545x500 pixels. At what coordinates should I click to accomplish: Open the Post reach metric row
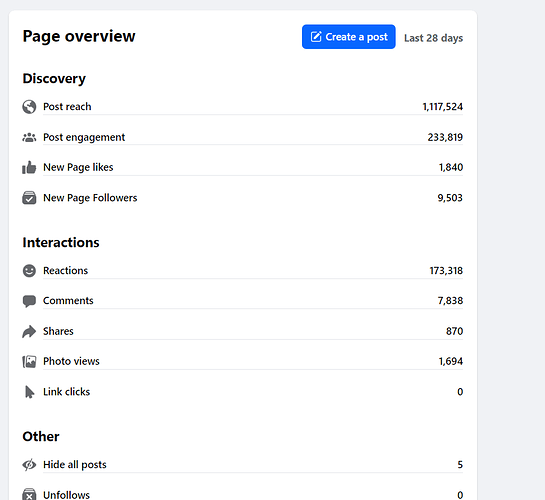pyautogui.click(x=243, y=107)
